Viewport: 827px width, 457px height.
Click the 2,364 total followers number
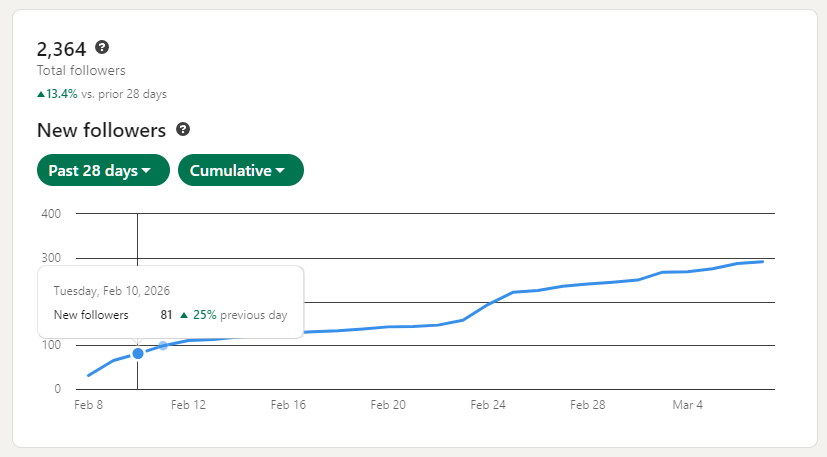tap(61, 49)
